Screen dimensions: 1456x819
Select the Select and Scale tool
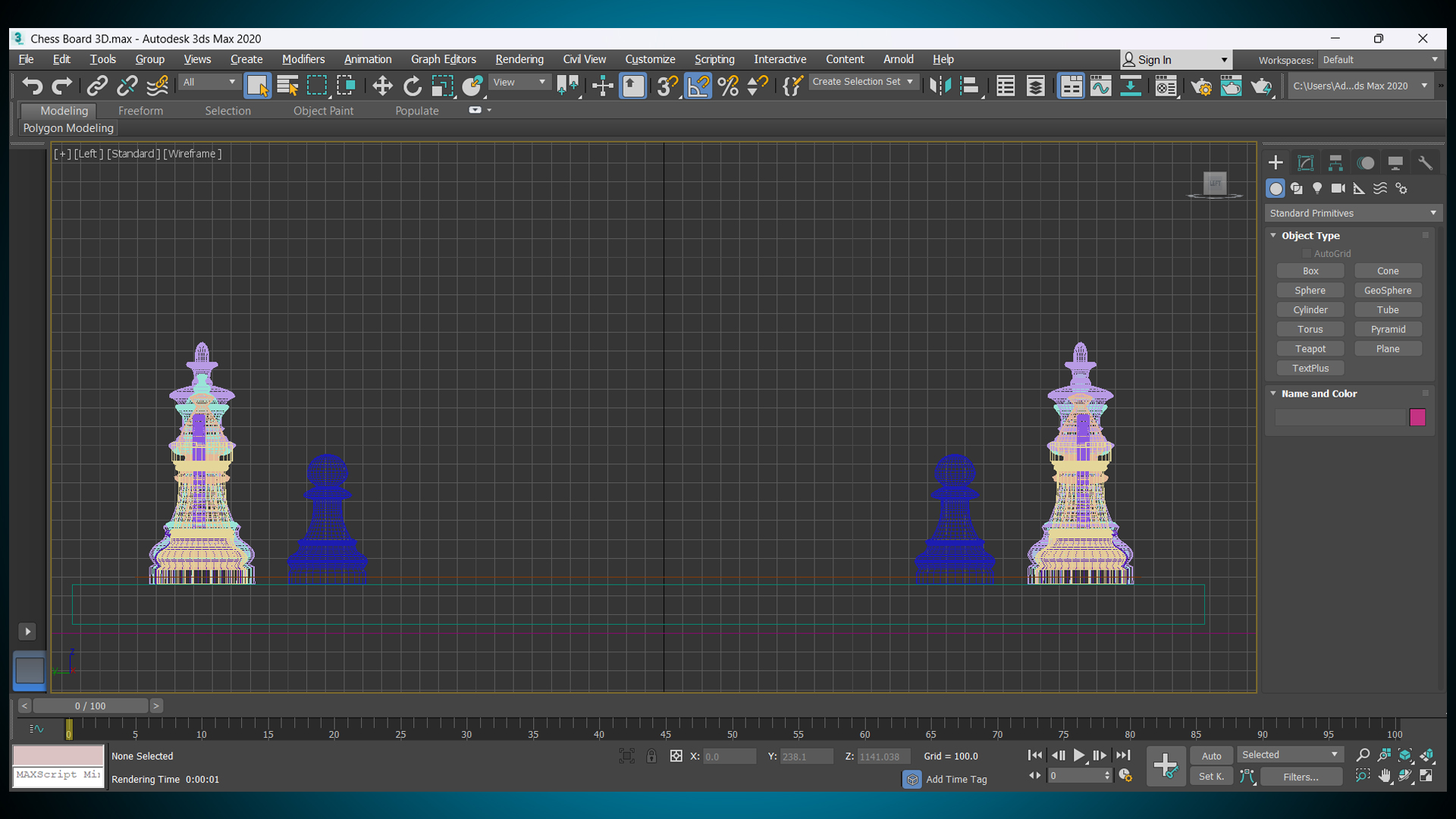click(442, 86)
